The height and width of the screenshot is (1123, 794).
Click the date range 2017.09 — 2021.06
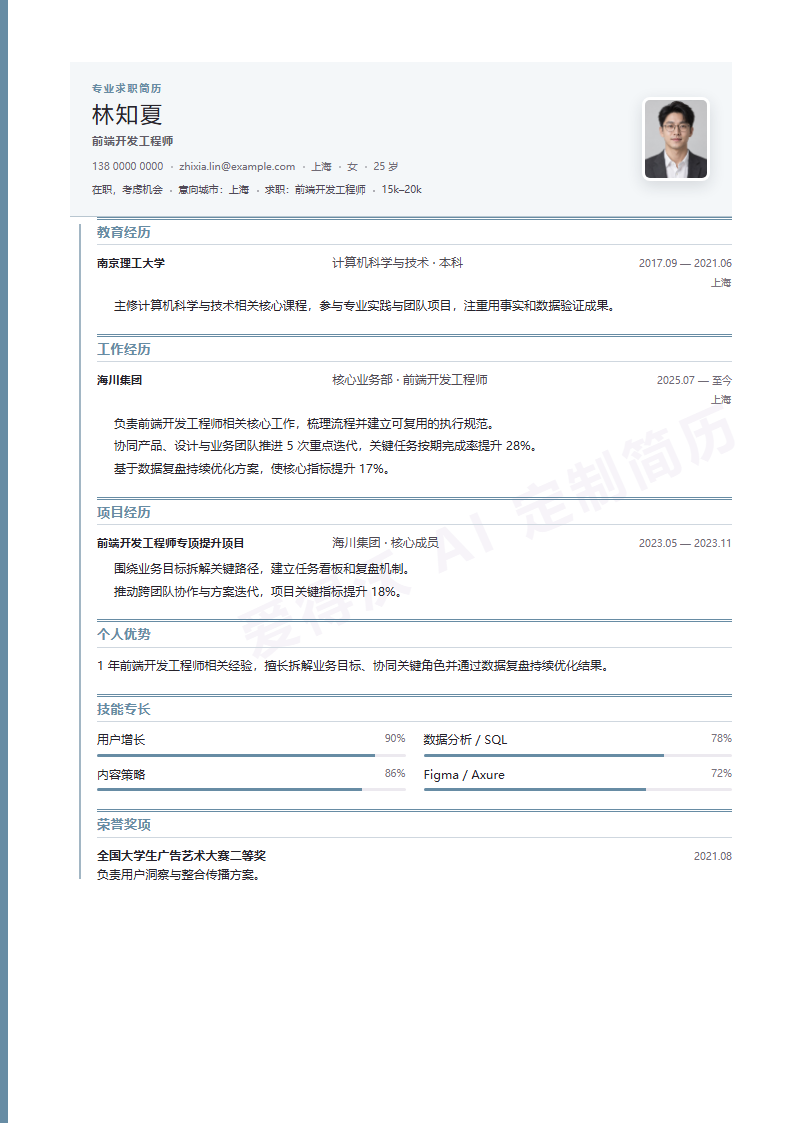[685, 263]
